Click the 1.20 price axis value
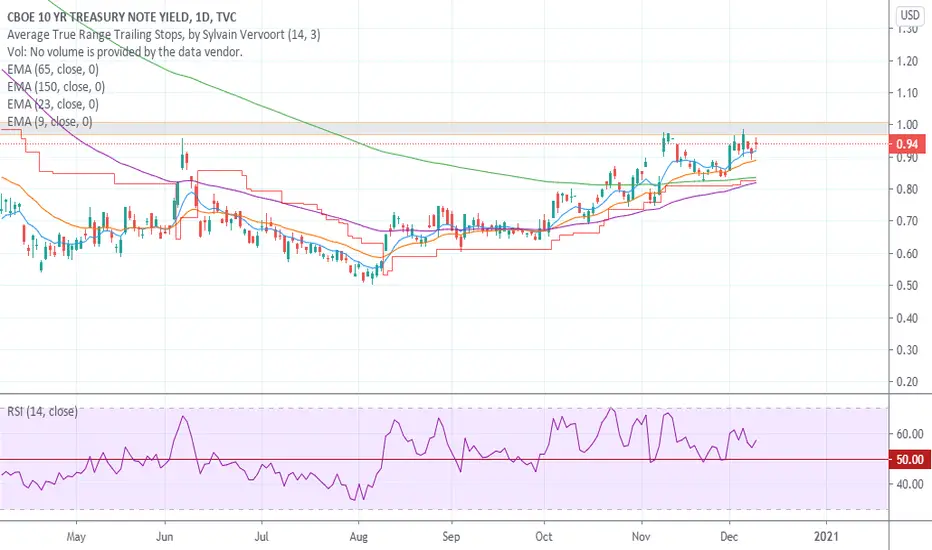 tap(907, 61)
